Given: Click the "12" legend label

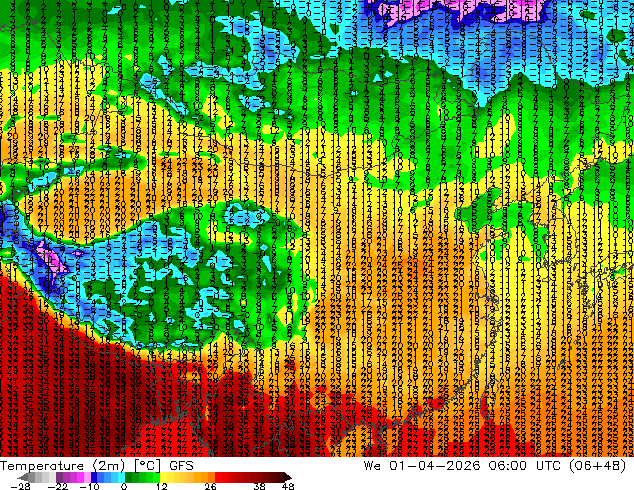Looking at the screenshot, I should pos(162,486).
